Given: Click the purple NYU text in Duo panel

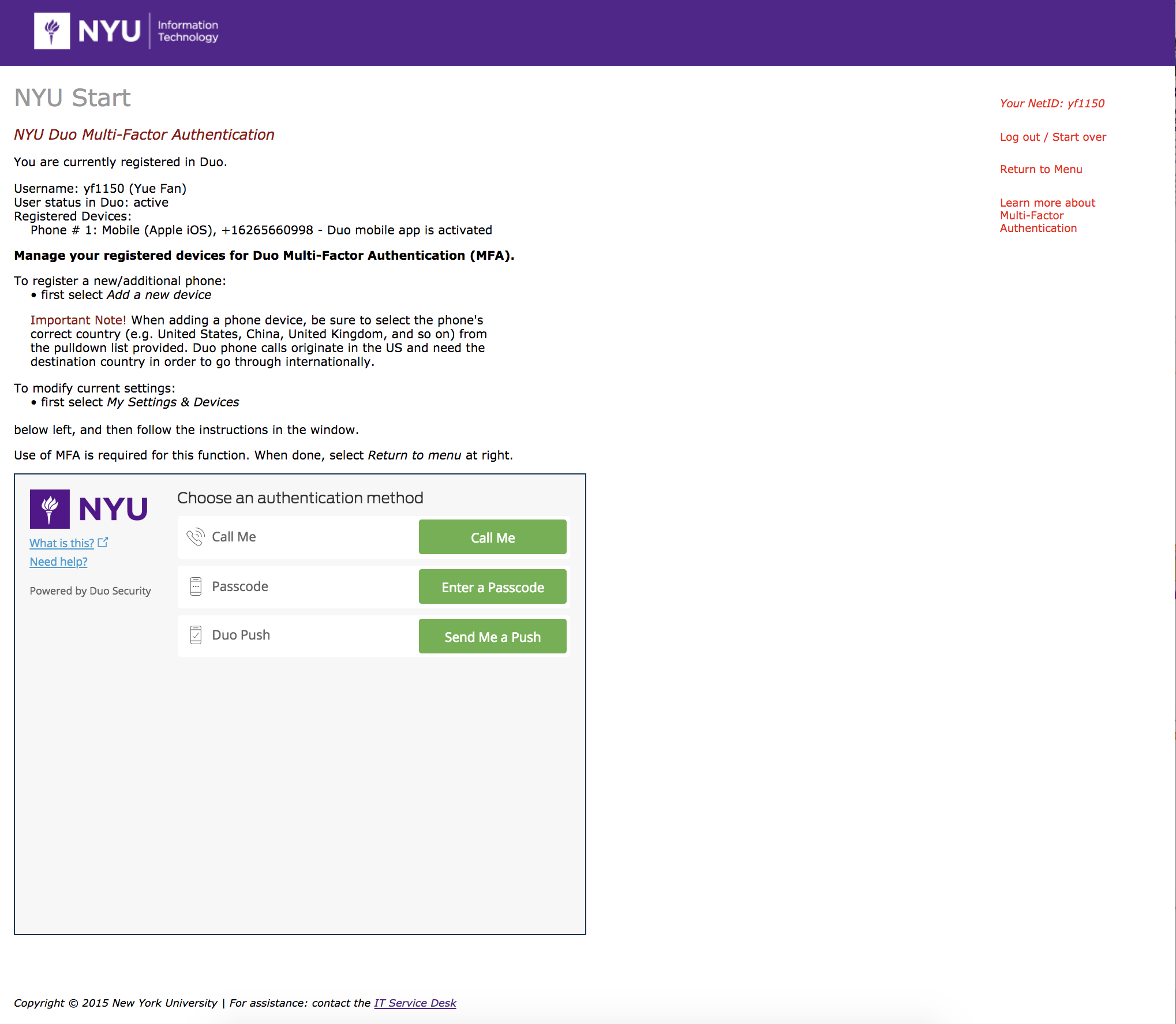Looking at the screenshot, I should click(113, 509).
